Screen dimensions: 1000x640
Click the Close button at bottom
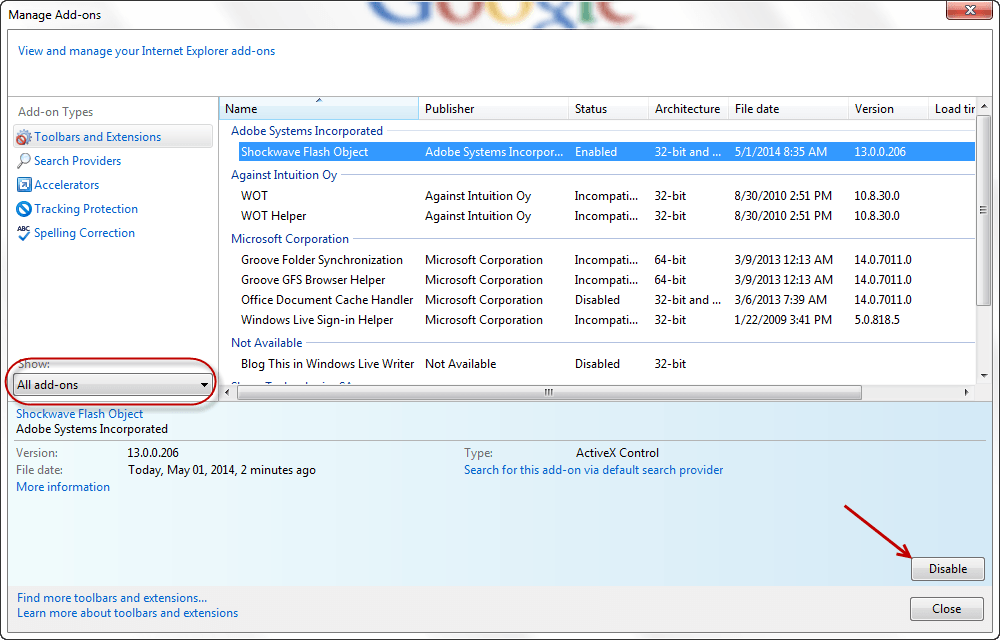(x=946, y=609)
